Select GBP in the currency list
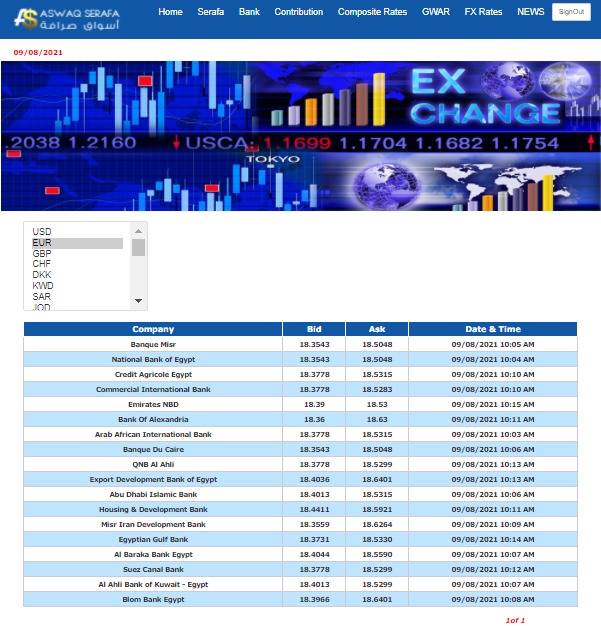The width and height of the screenshot is (601, 626). pyautogui.click(x=77, y=254)
